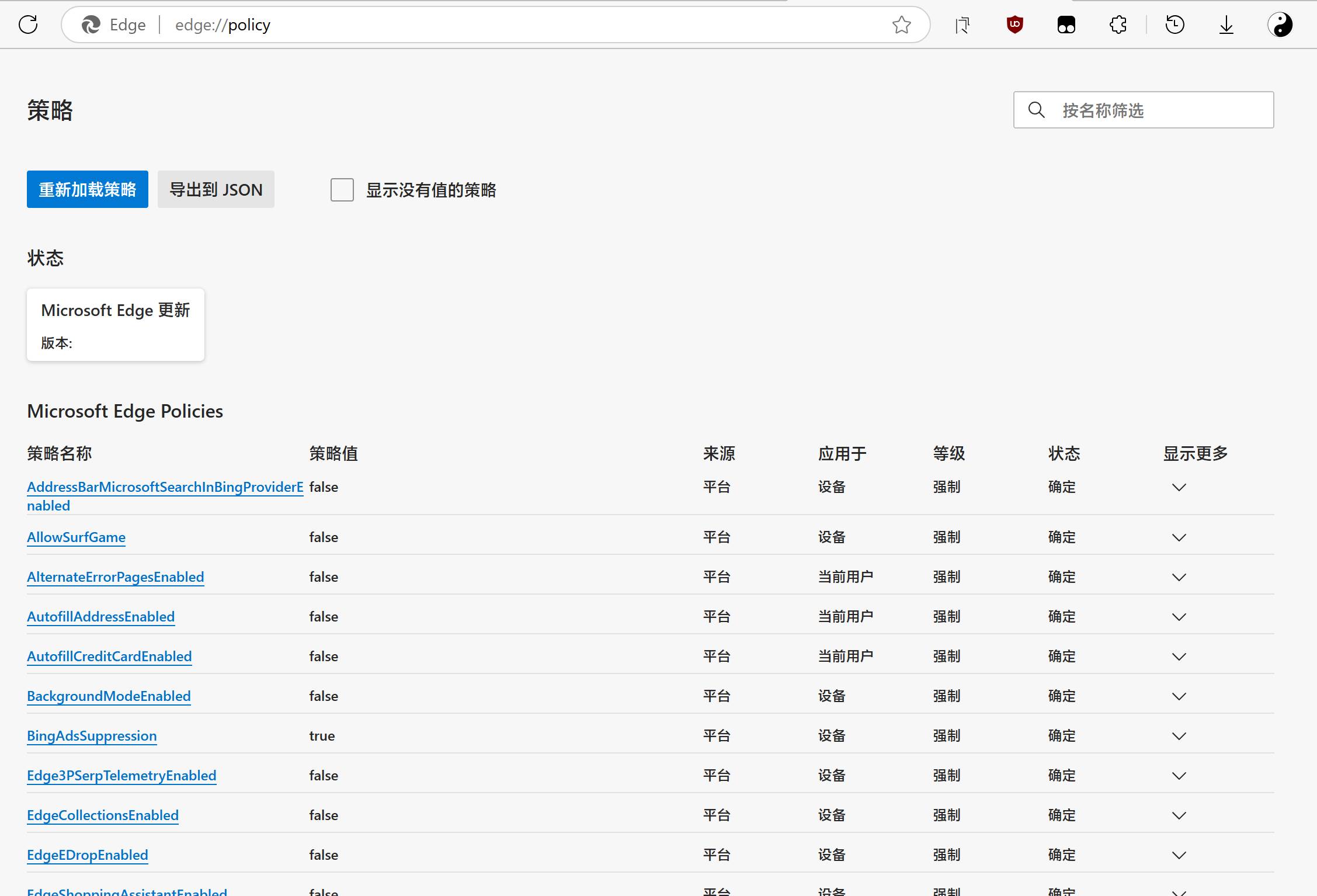Expand BackgroundModeEnabled row chevron

click(1179, 696)
